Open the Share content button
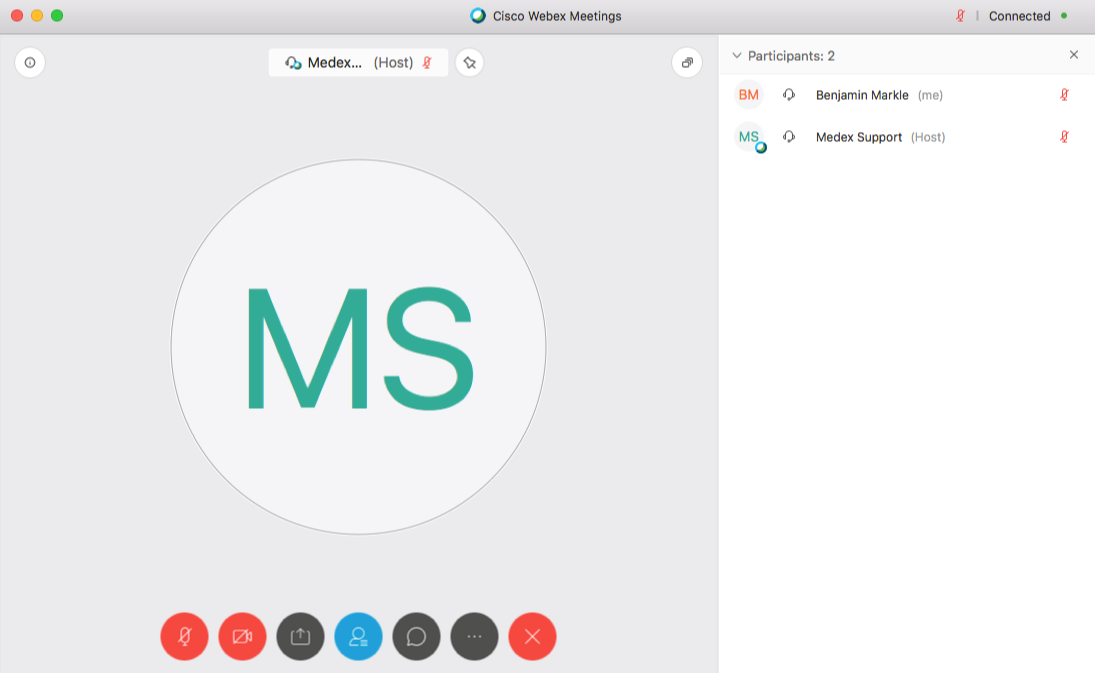Image resolution: width=1095 pixels, height=673 pixels. pyautogui.click(x=300, y=636)
